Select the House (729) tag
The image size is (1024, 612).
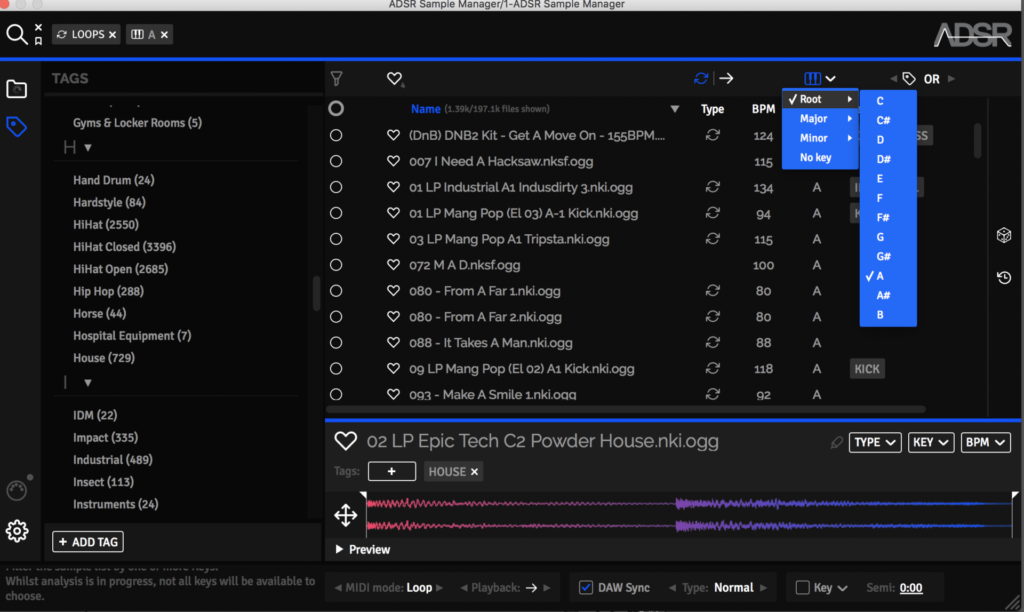(103, 358)
